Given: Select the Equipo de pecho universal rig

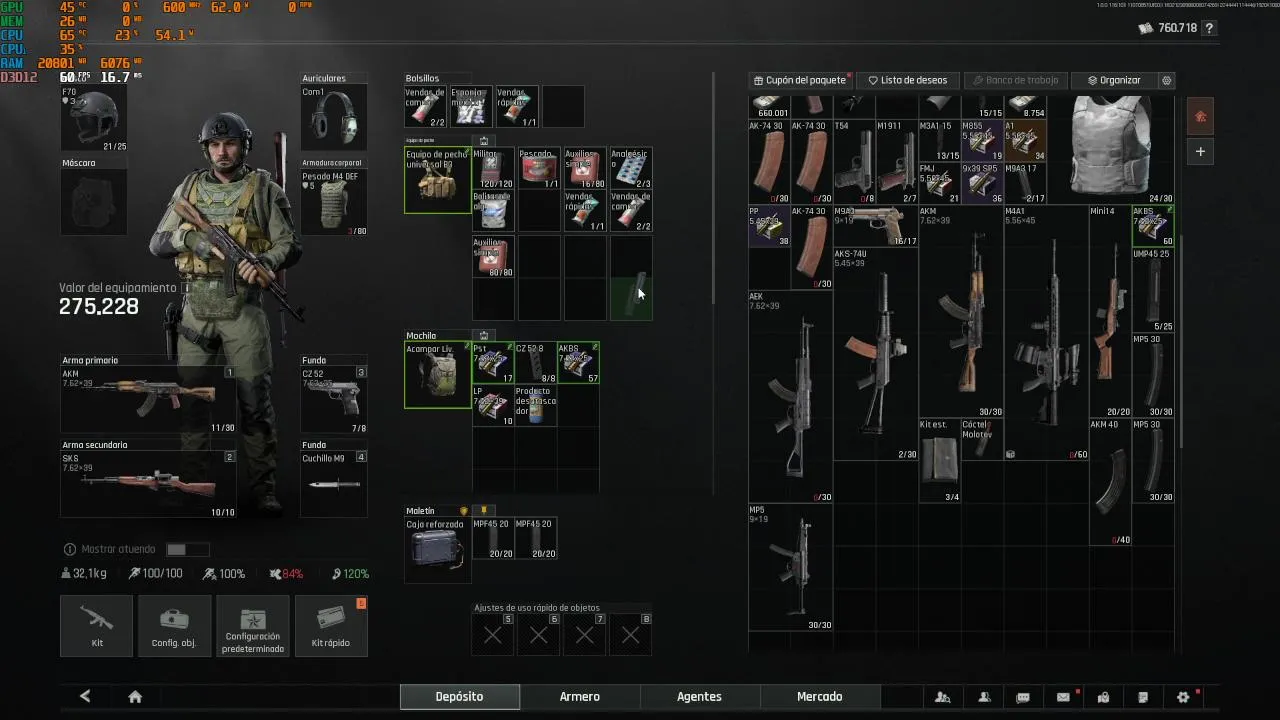Looking at the screenshot, I should 437,181.
